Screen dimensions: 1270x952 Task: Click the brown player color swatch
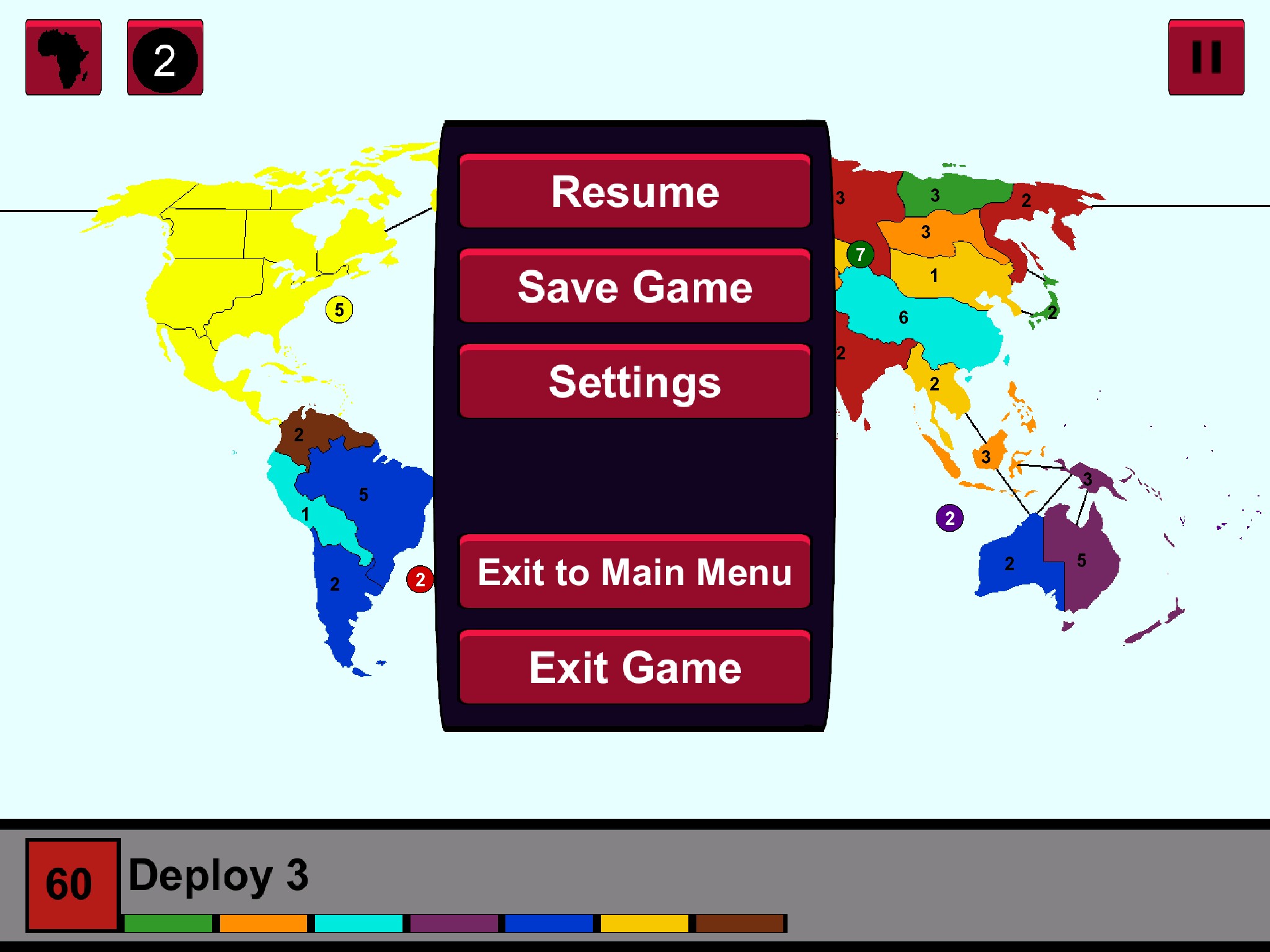[x=739, y=923]
